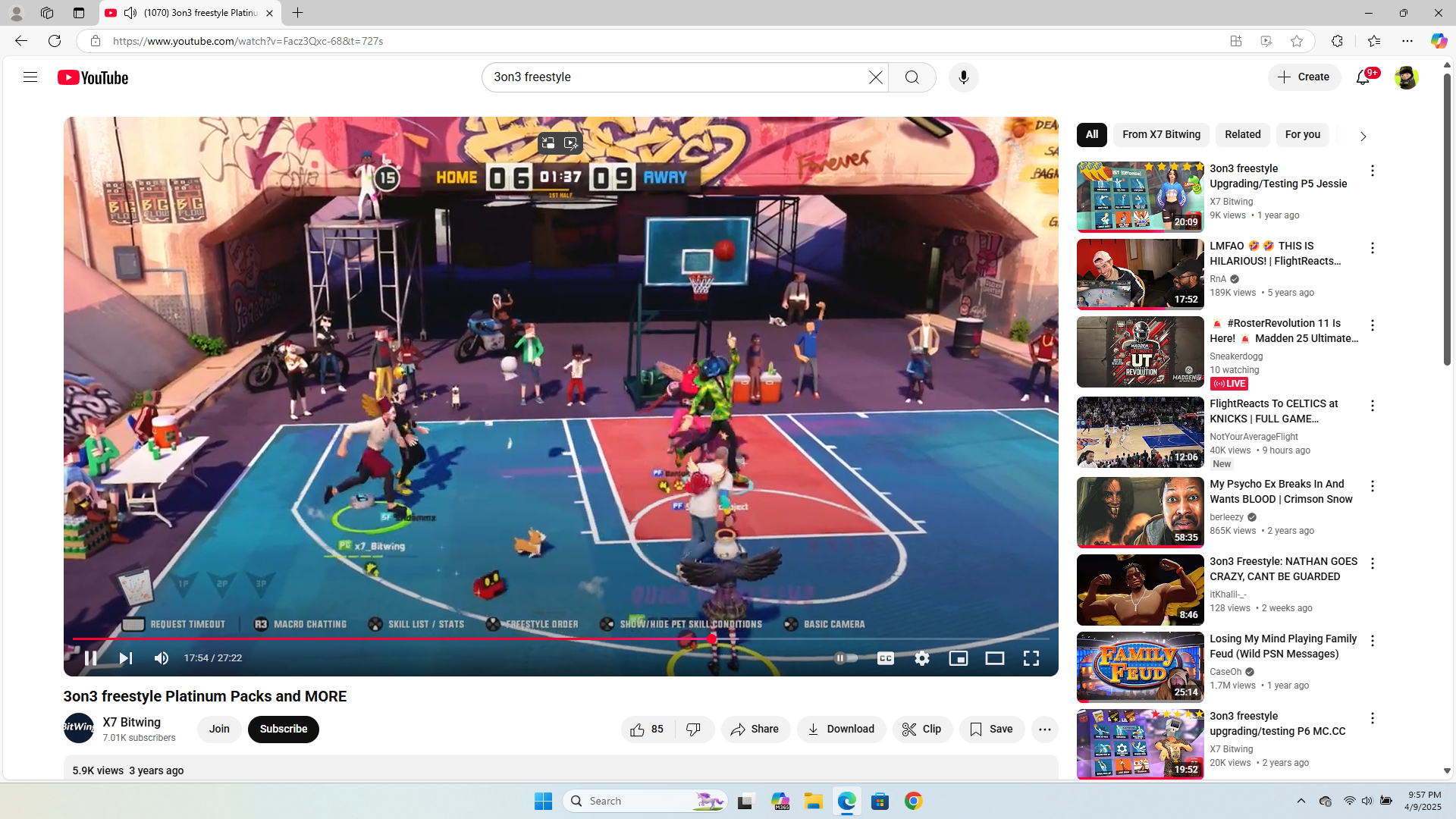Viewport: 1456px width, 819px height.
Task: Open Google Chrome from the taskbar
Action: click(x=914, y=802)
